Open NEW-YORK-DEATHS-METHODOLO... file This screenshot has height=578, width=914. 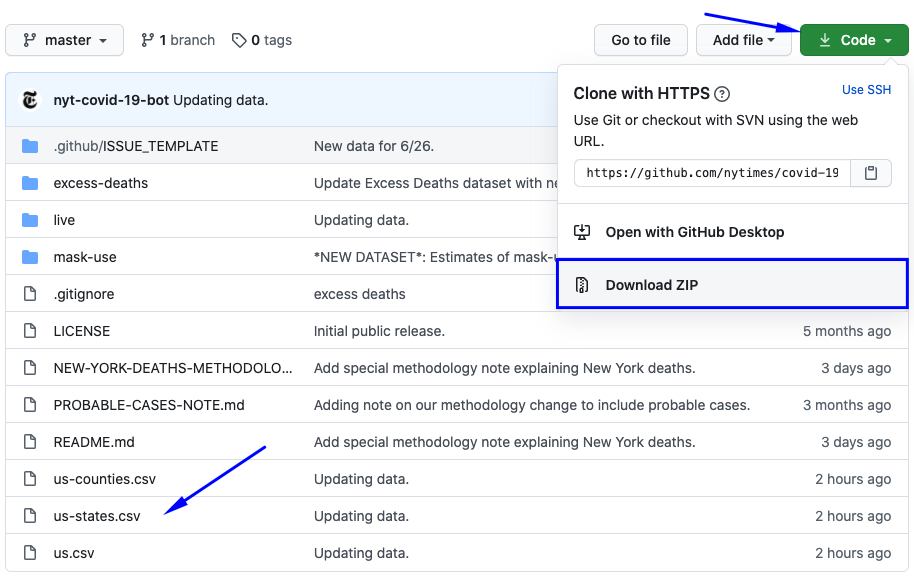pyautogui.click(x=173, y=368)
